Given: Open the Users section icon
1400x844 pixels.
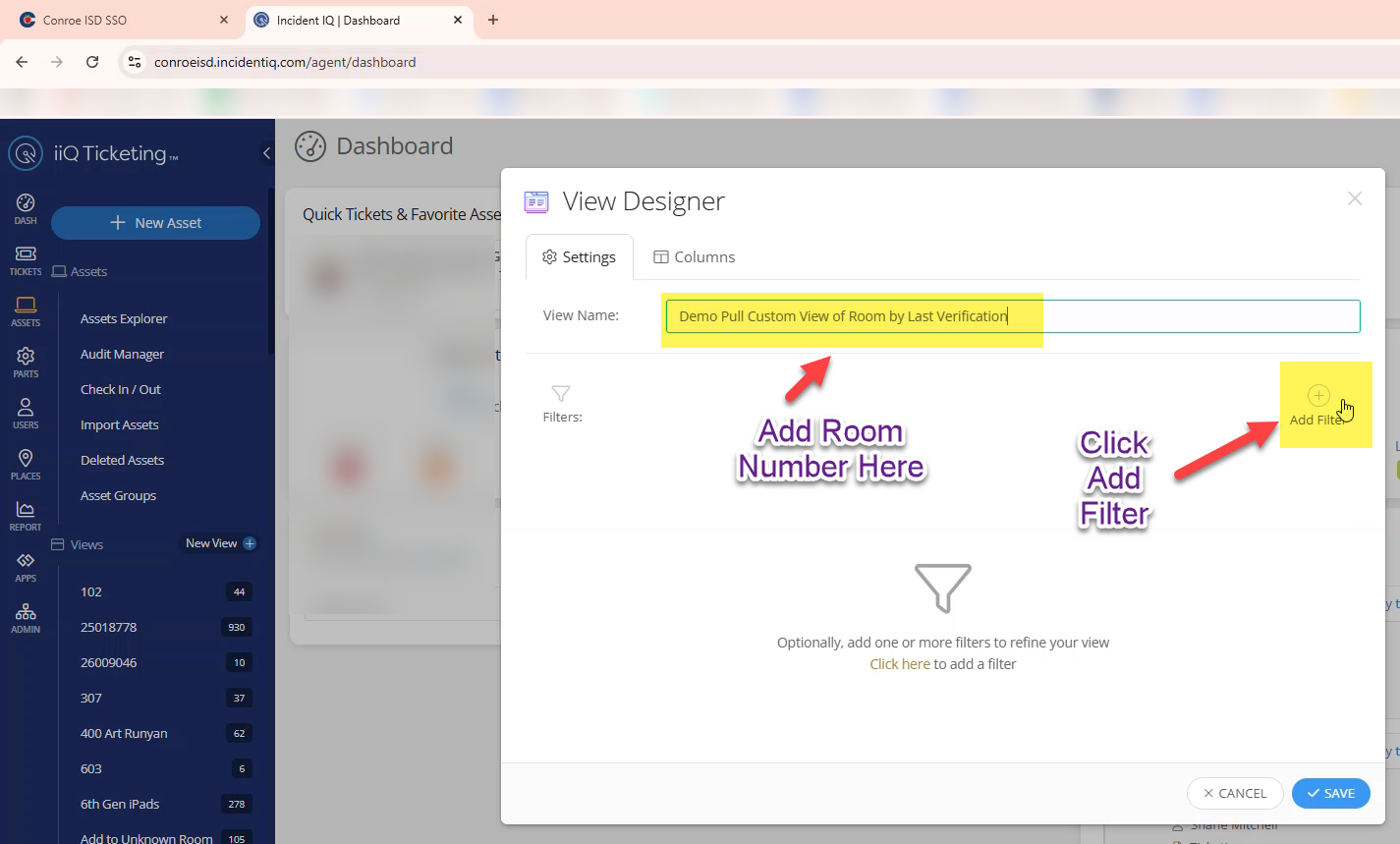Looking at the screenshot, I should point(25,407).
